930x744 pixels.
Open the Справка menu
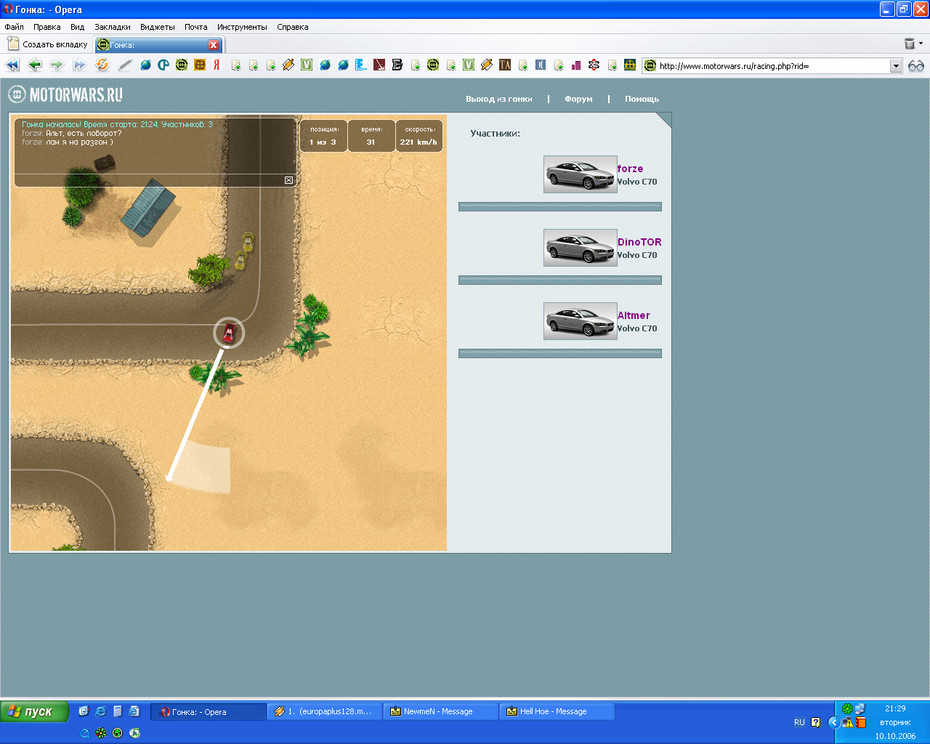(x=292, y=27)
